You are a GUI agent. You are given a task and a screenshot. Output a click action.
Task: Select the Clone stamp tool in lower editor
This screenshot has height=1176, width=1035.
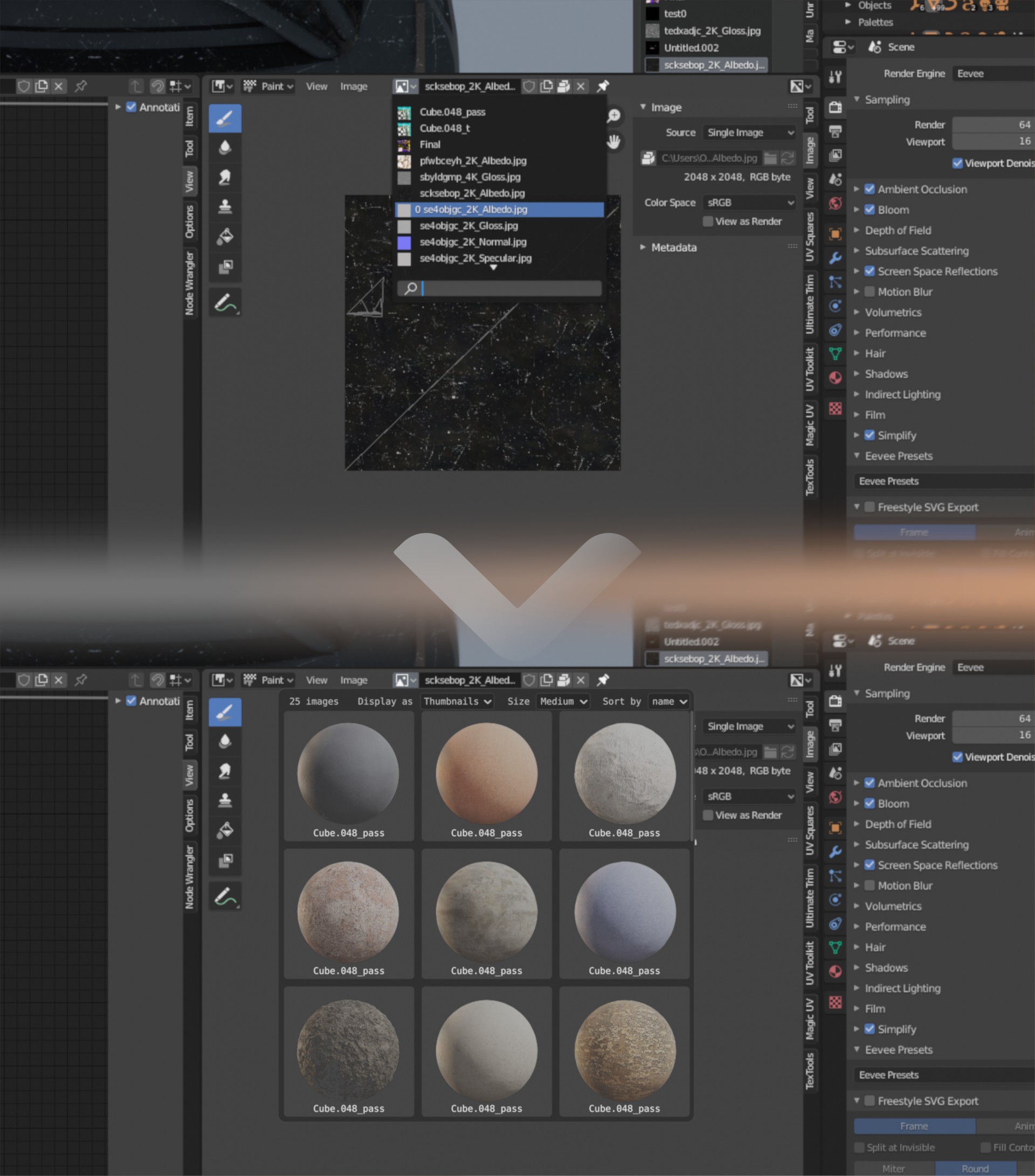point(224,800)
